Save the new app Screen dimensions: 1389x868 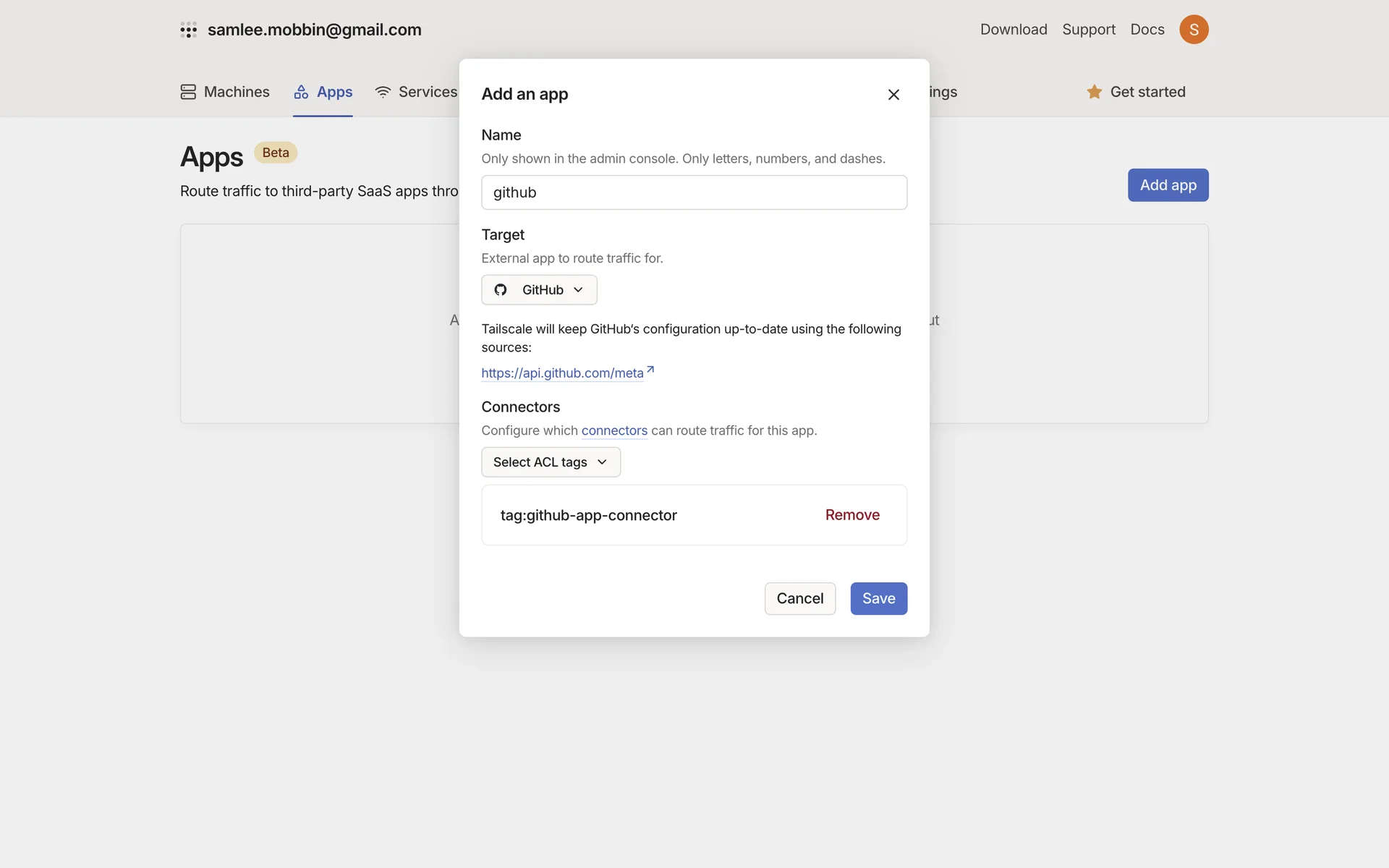point(878,598)
